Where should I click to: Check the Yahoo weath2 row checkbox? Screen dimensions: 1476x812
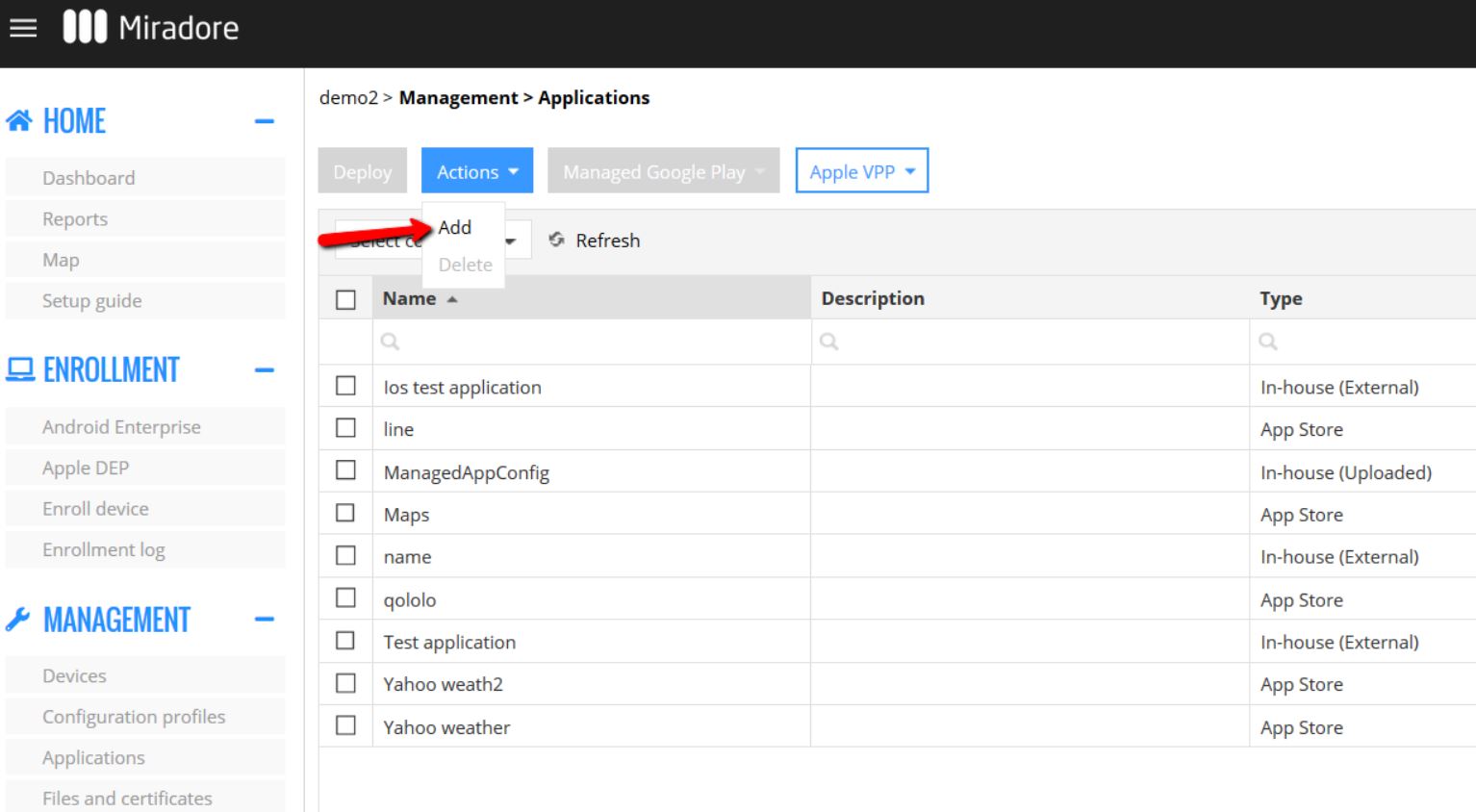pos(345,683)
